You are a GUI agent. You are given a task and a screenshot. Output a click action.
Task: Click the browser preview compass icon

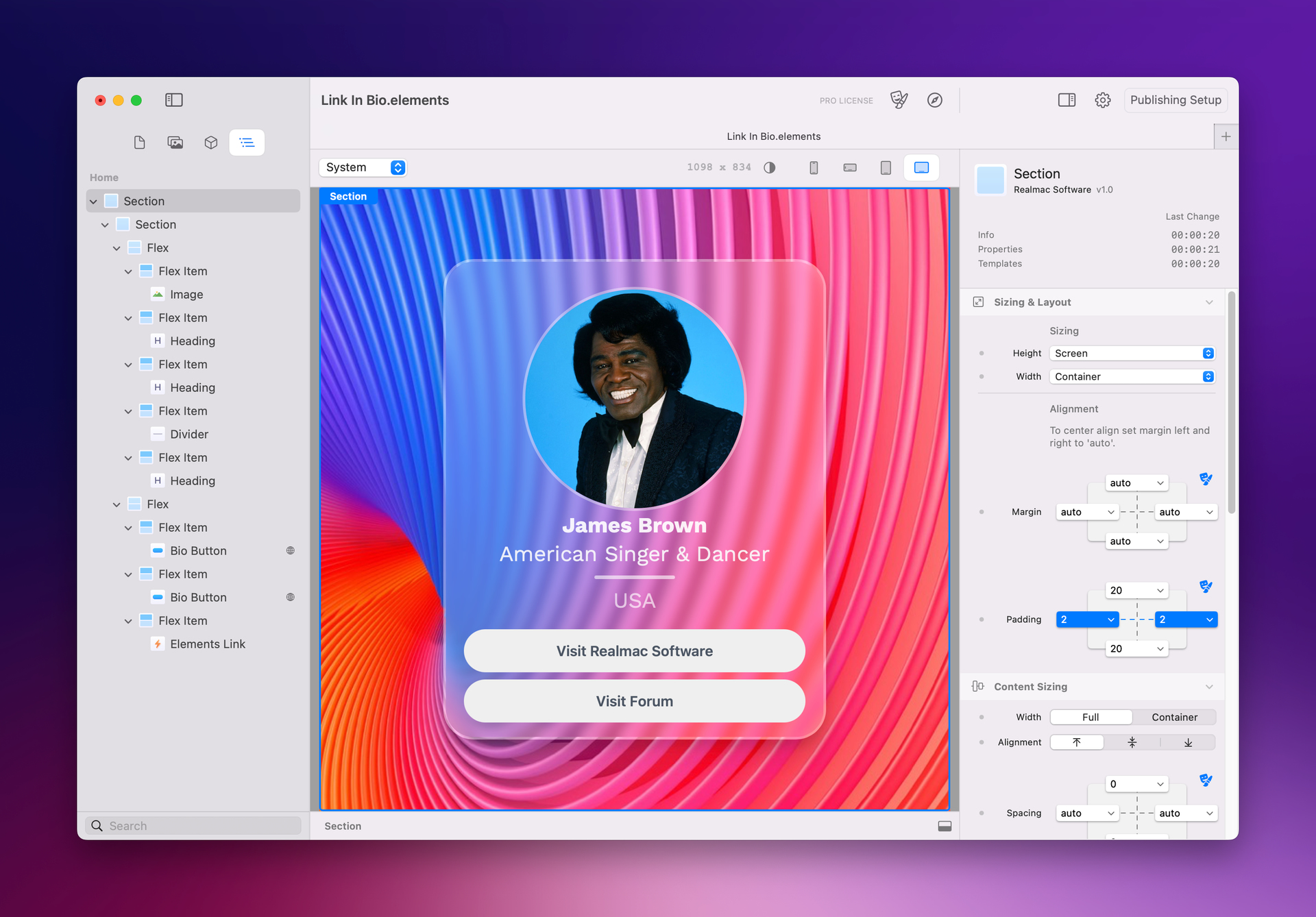[935, 99]
